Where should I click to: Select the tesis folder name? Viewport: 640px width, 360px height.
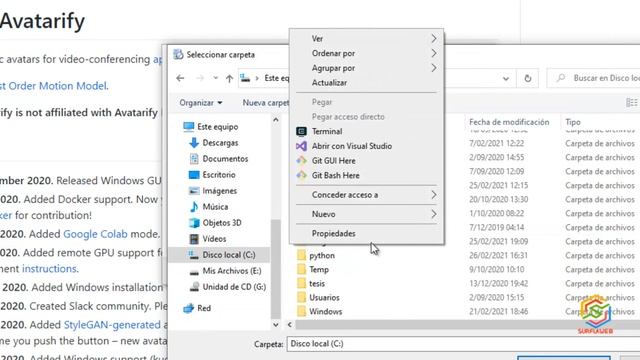[x=317, y=284]
